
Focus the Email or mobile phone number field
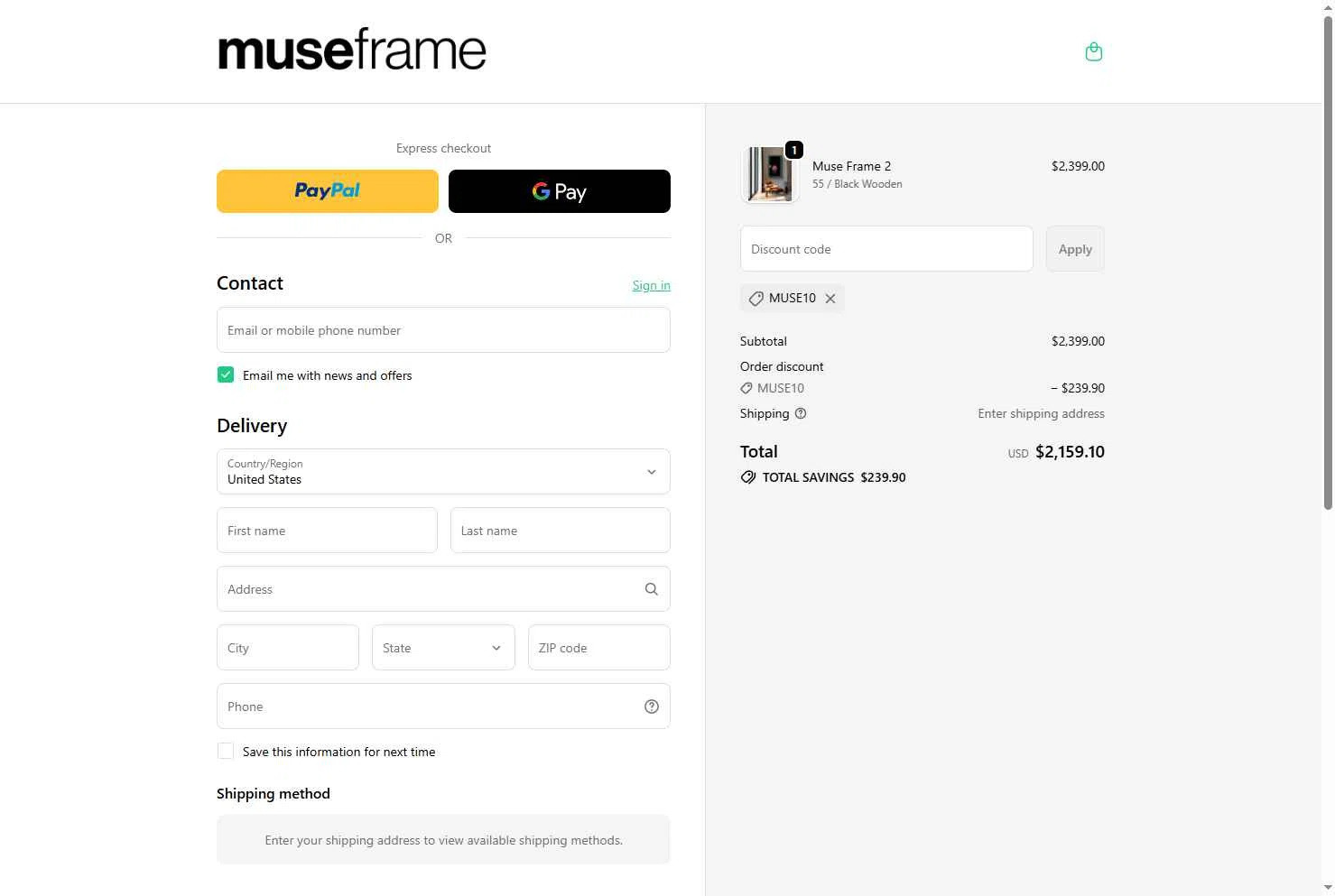tap(443, 330)
